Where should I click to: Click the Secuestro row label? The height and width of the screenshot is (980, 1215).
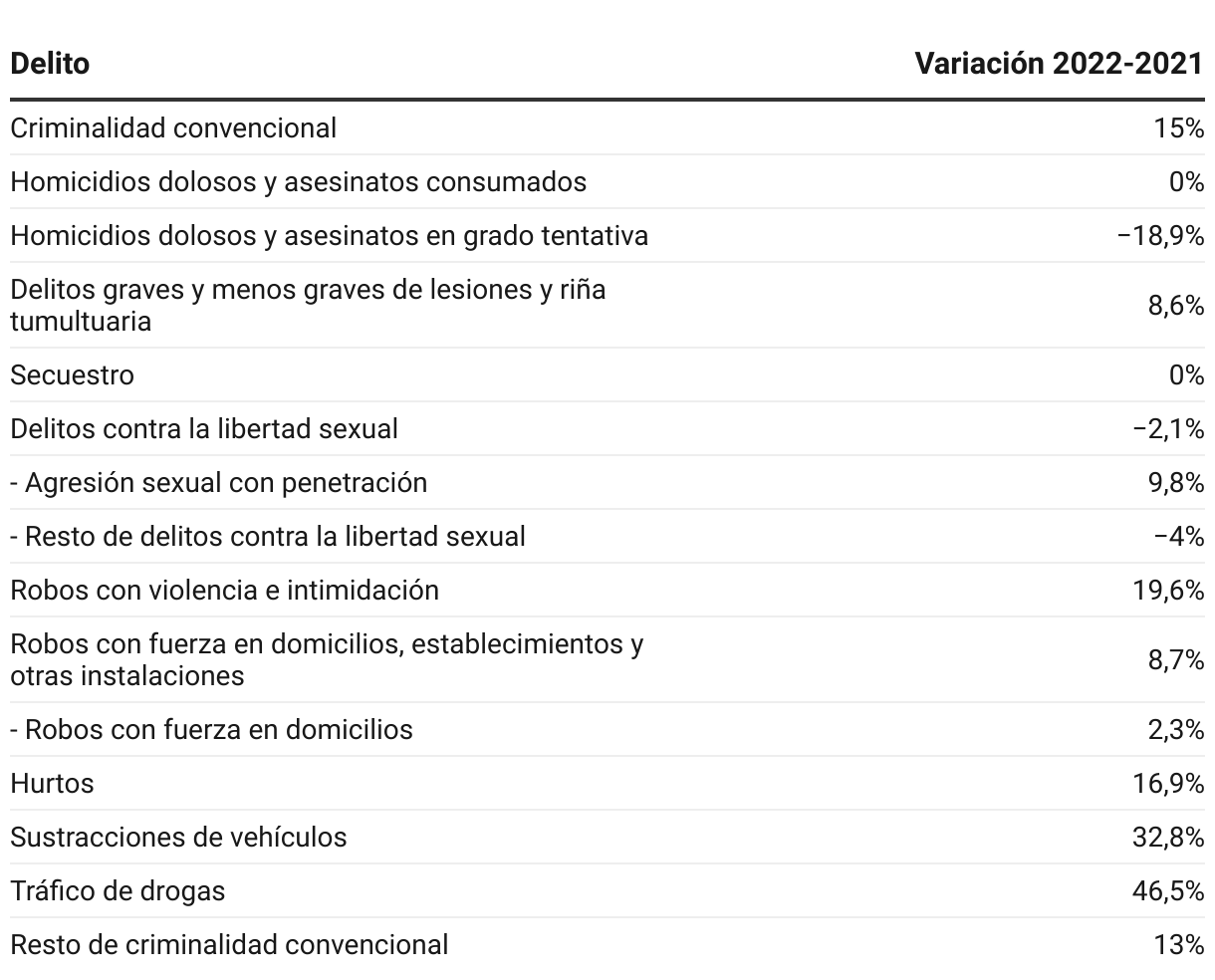click(x=72, y=375)
